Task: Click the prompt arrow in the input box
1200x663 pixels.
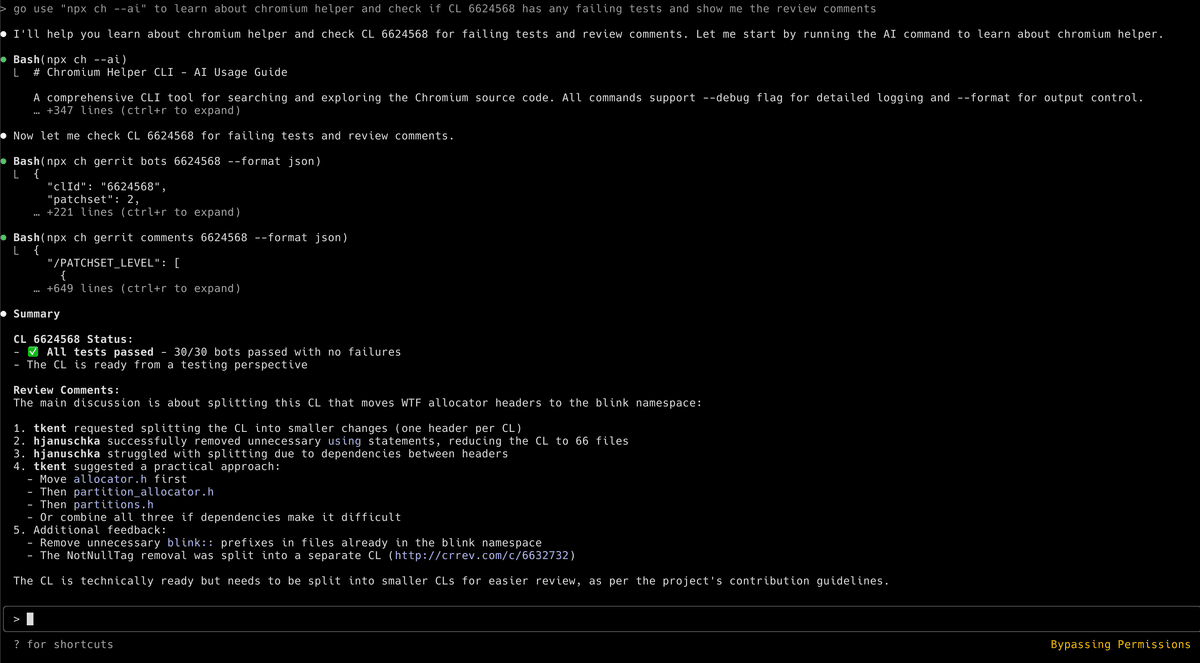Action: (17, 619)
